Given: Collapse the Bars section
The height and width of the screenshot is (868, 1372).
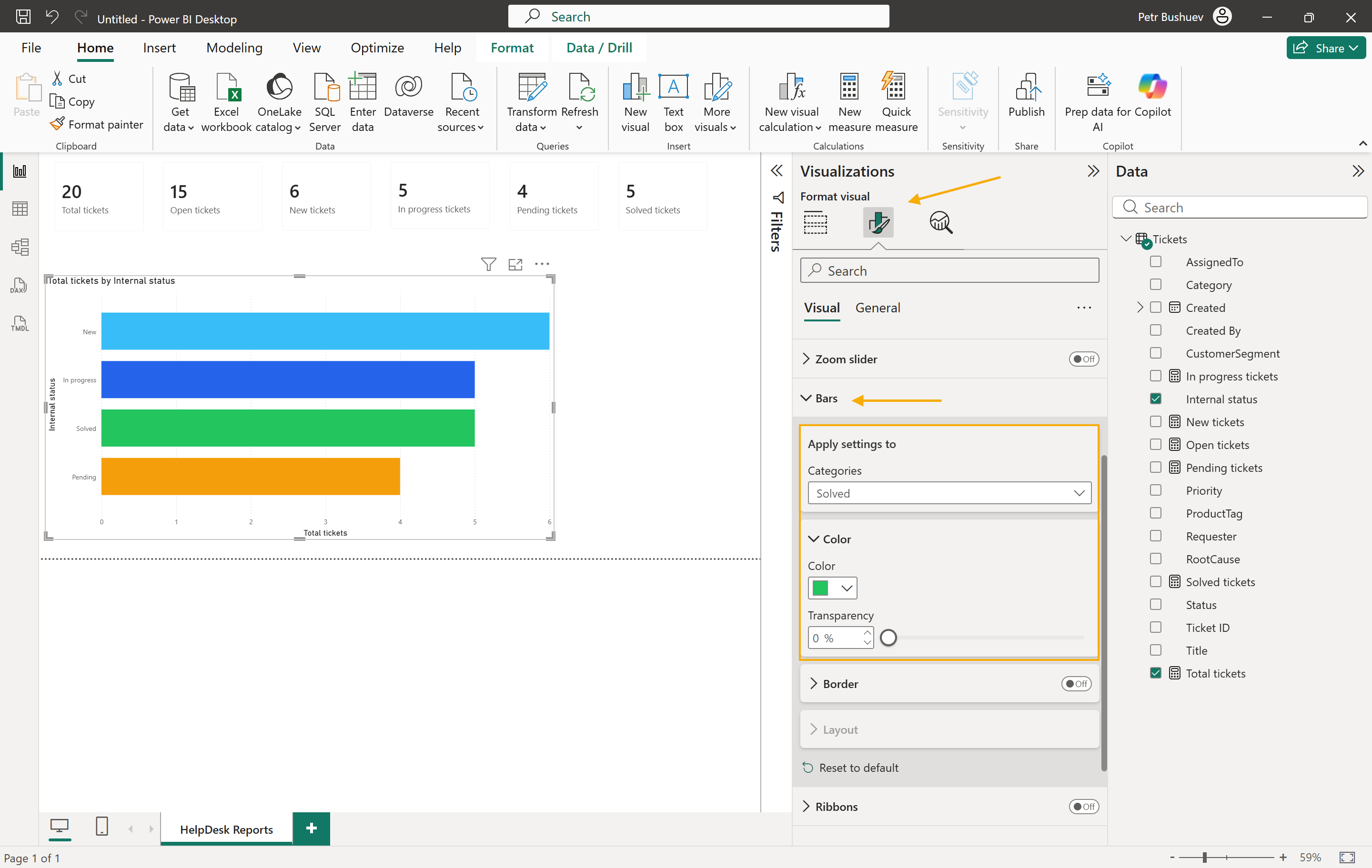Looking at the screenshot, I should pyautogui.click(x=806, y=398).
